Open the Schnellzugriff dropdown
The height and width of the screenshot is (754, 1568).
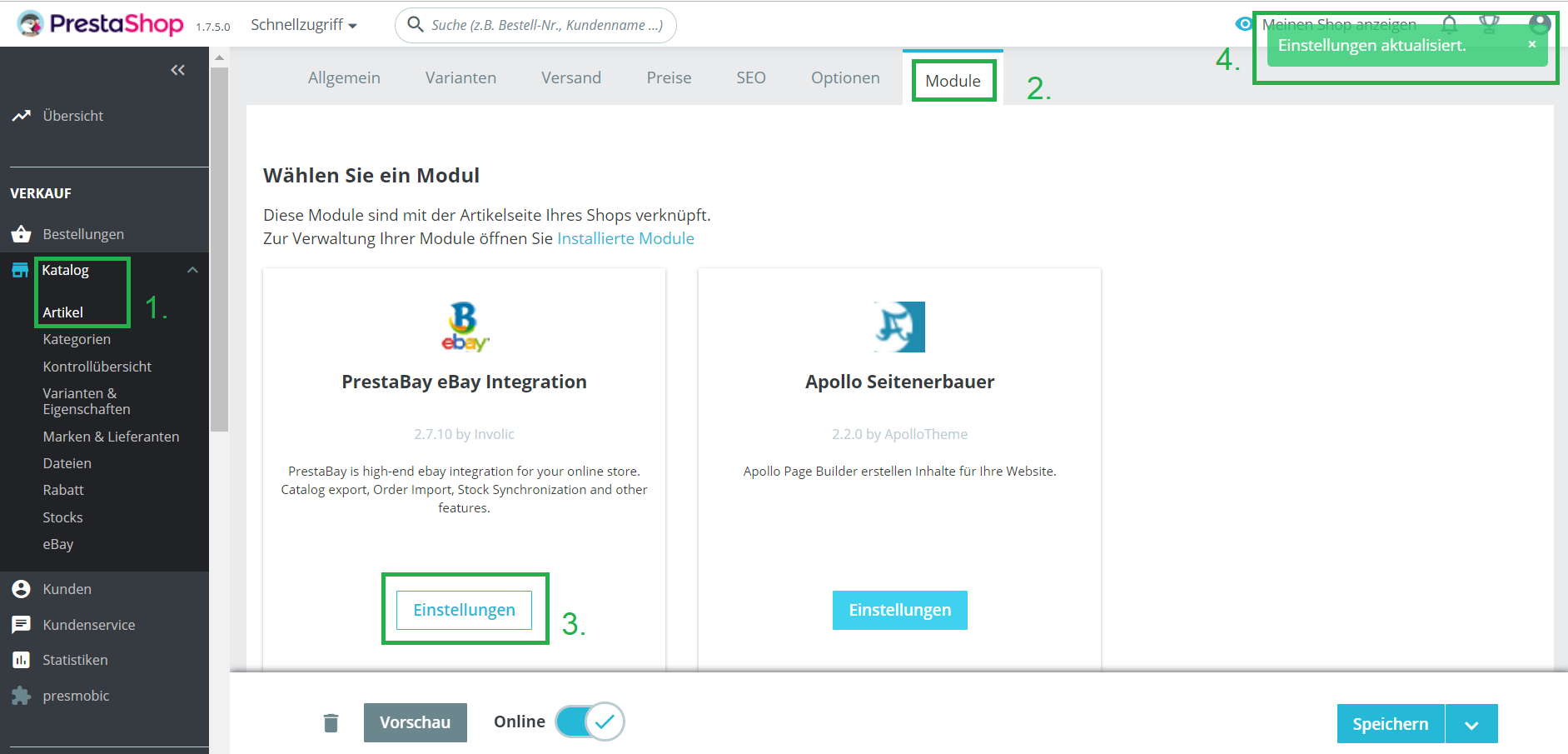coord(304,25)
